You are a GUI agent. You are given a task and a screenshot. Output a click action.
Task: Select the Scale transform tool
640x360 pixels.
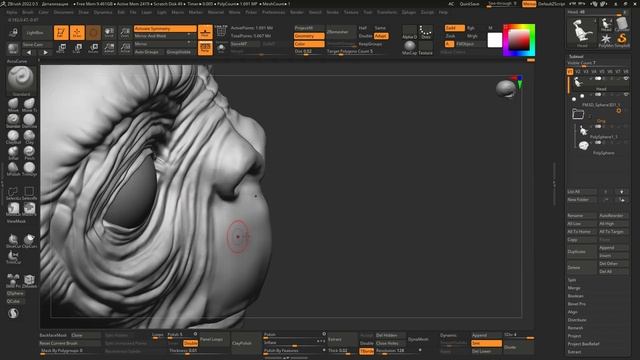pyautogui.click(x=77, y=48)
